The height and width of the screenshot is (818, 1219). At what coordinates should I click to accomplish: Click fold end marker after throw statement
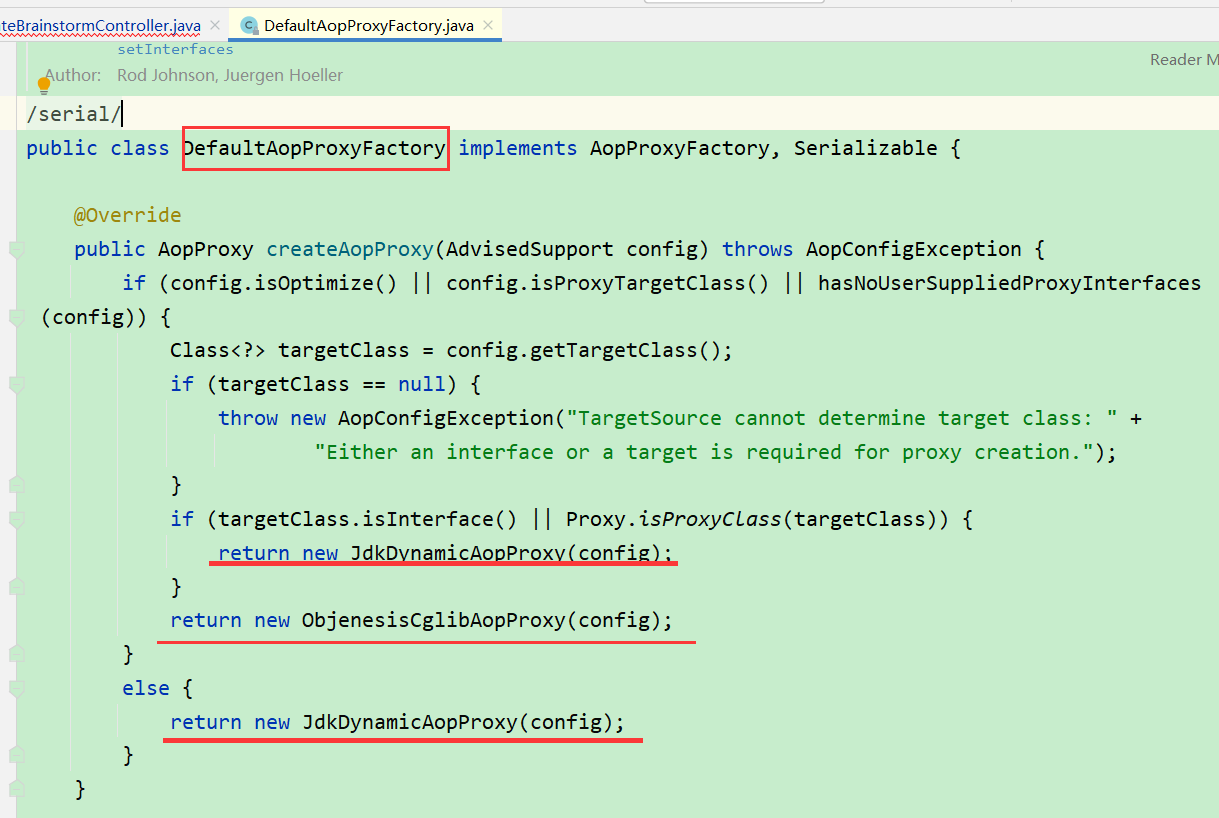[16, 485]
